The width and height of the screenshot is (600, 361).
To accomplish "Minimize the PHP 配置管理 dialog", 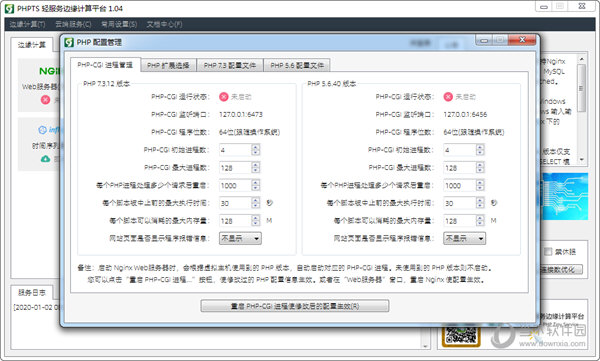I will pyautogui.click(x=484, y=40).
